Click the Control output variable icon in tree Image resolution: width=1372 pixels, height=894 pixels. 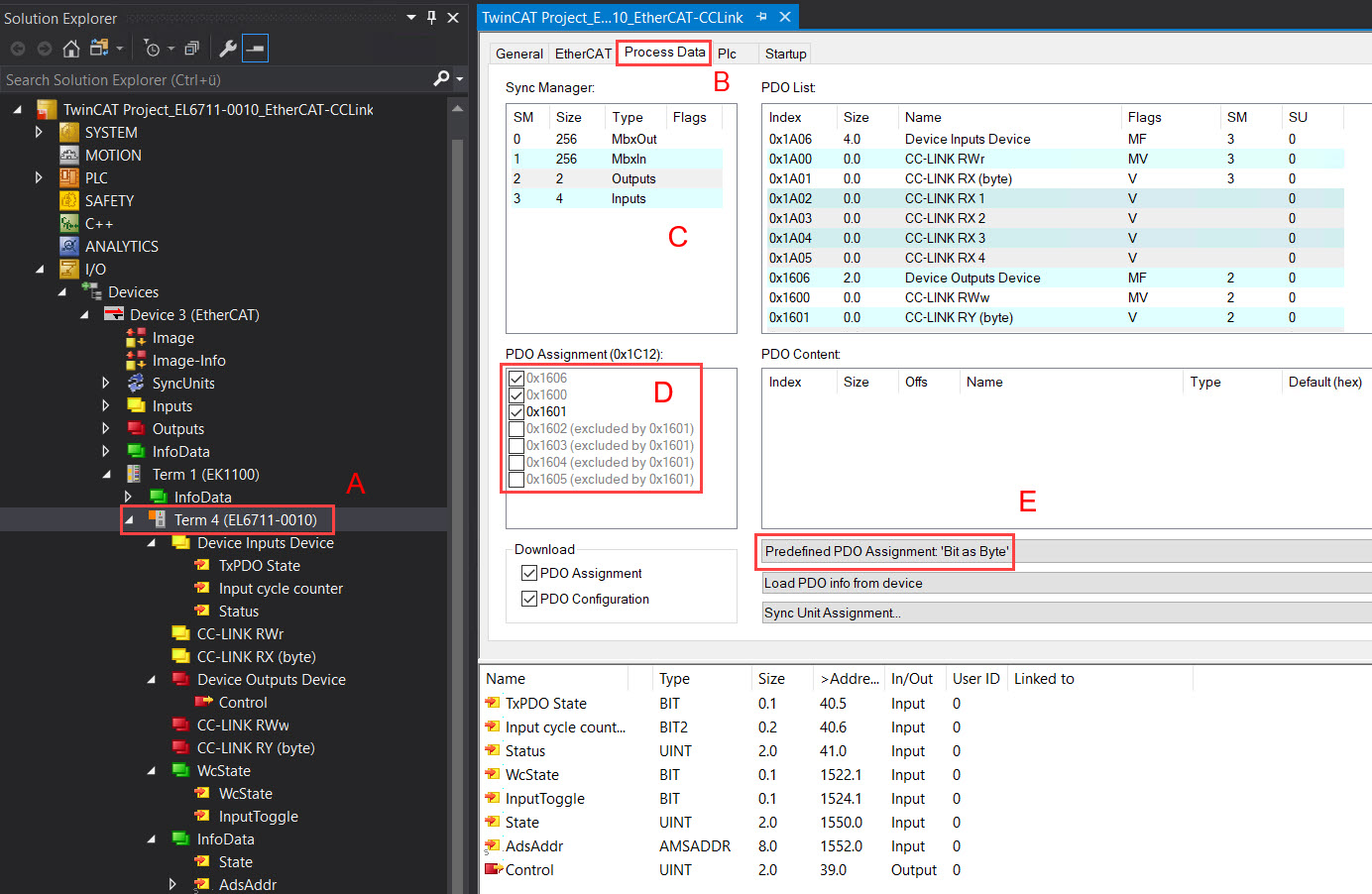click(203, 702)
